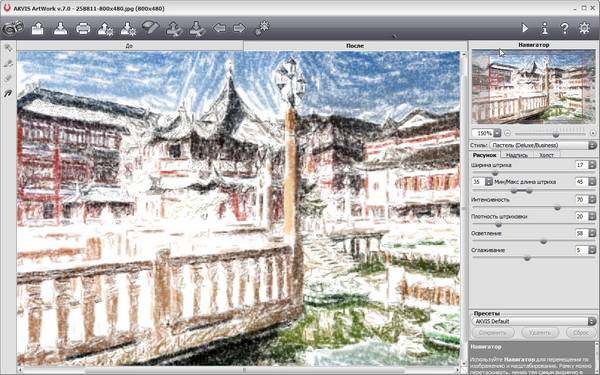The height and width of the screenshot is (375, 600).
Task: Open the Холст settings tab
Action: tap(546, 155)
